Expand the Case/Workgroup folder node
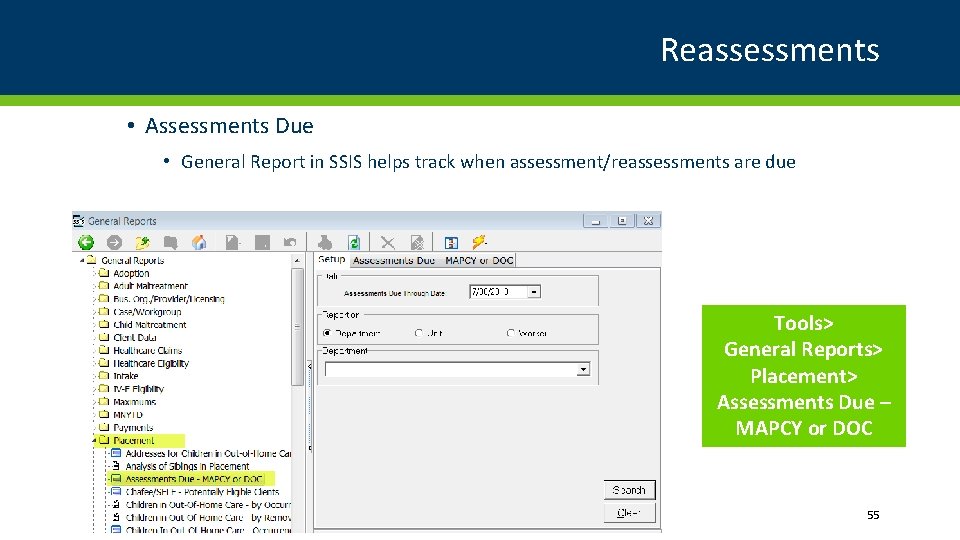Image resolution: width=960 pixels, height=540 pixels. (x=94, y=312)
